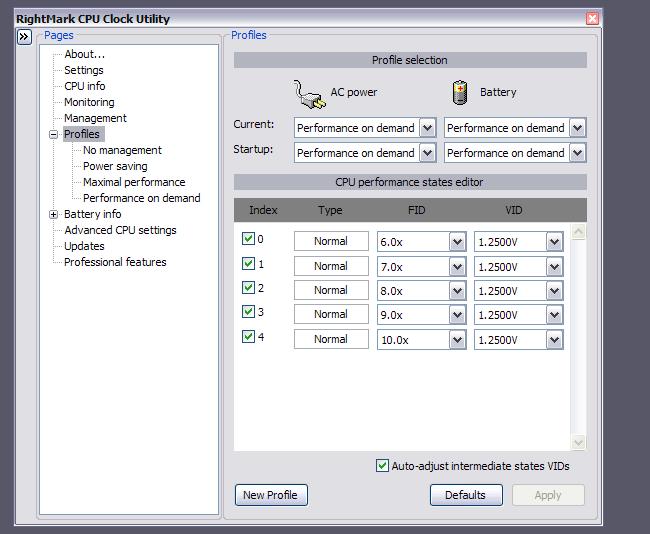The width and height of the screenshot is (650, 534).
Task: Open FID dropdown showing 8.0x
Action: (458, 291)
